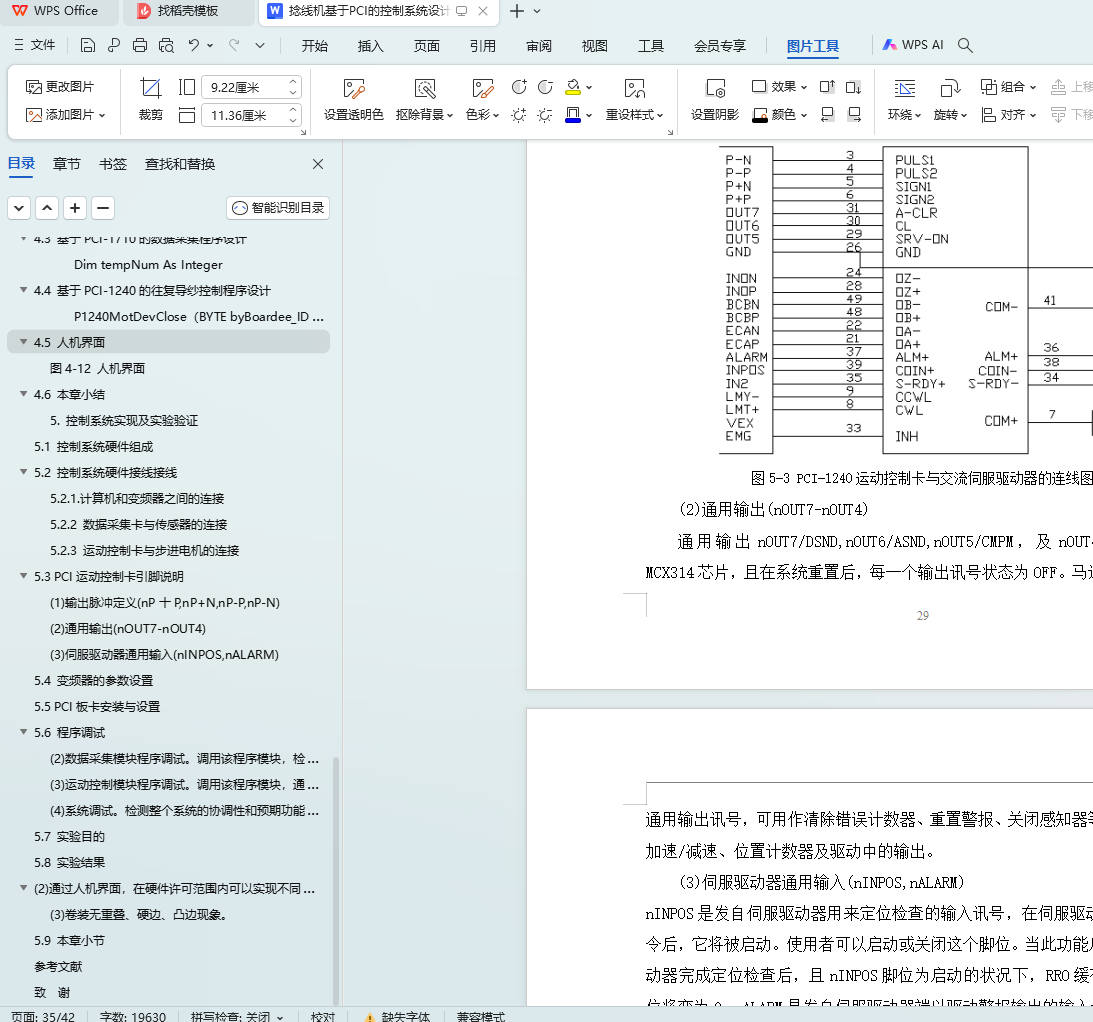This screenshot has height=1022, width=1093.
Task: Click the Save document icon
Action: (x=88, y=45)
